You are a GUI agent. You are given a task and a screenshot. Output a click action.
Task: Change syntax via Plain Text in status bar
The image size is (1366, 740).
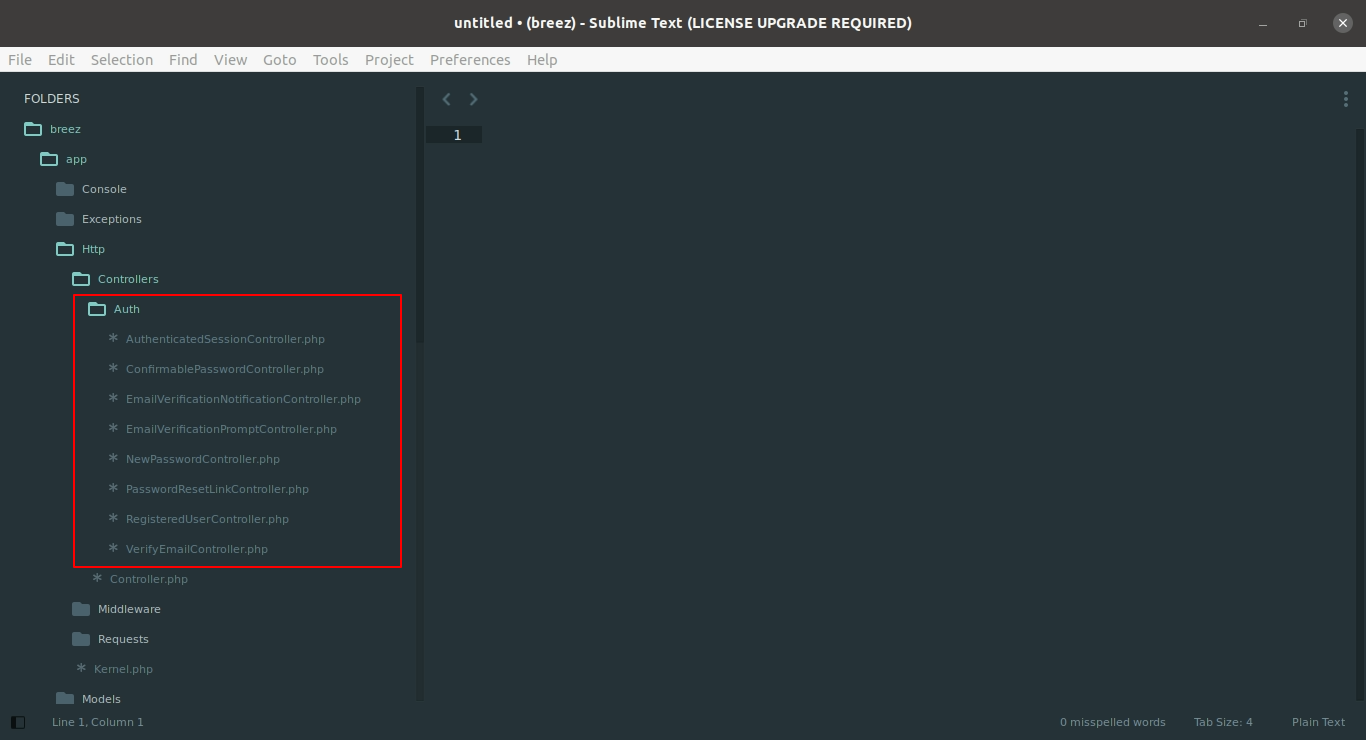[1318, 722]
